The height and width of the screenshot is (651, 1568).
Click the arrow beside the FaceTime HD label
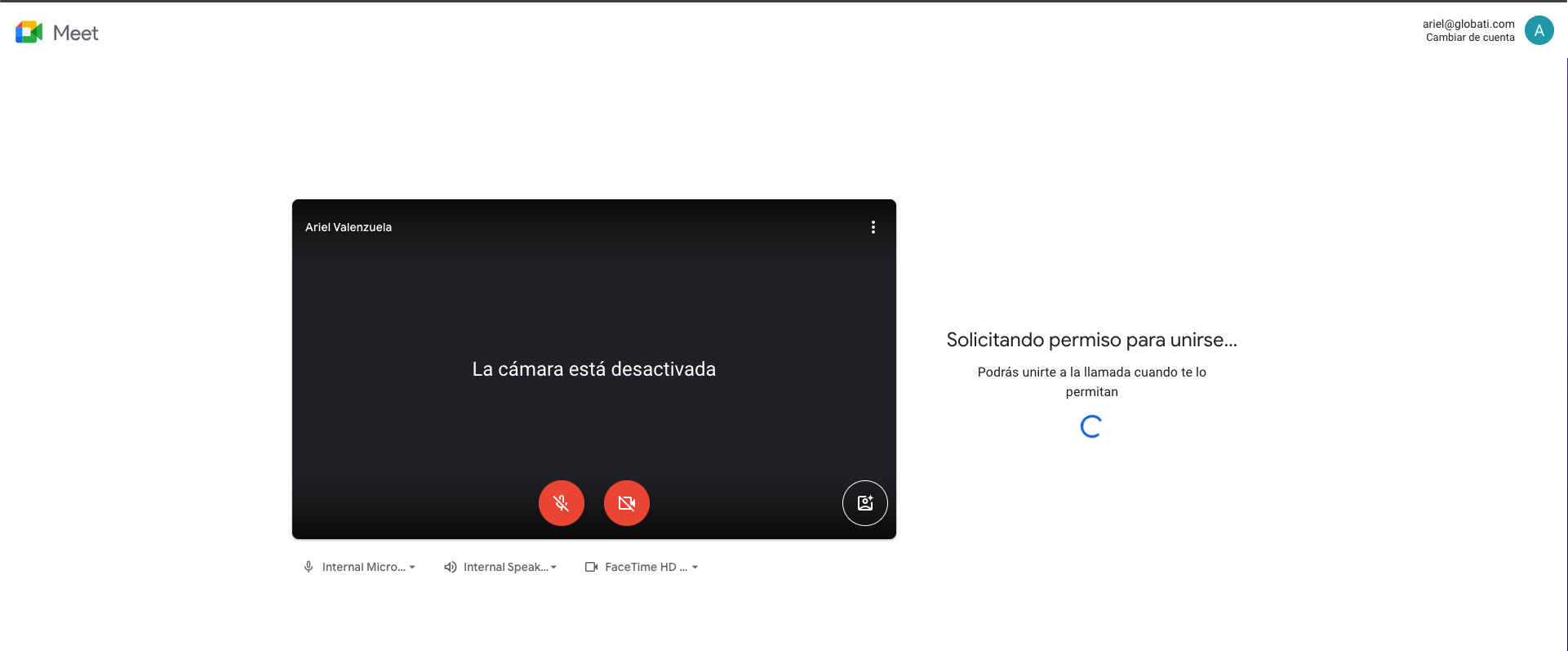click(x=695, y=567)
